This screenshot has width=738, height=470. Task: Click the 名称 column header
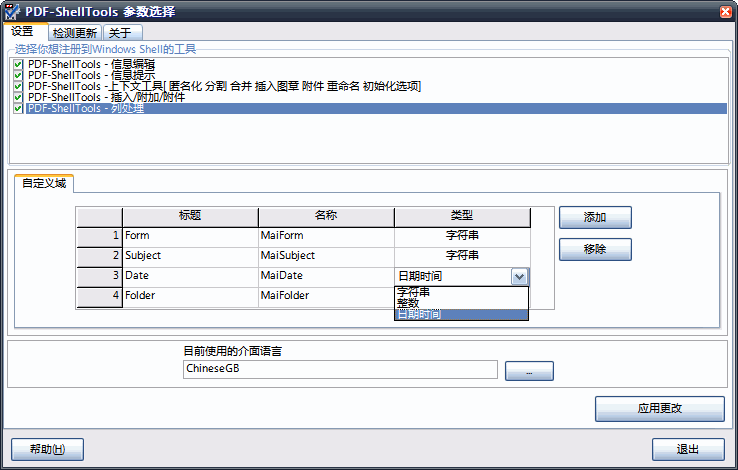point(326,215)
